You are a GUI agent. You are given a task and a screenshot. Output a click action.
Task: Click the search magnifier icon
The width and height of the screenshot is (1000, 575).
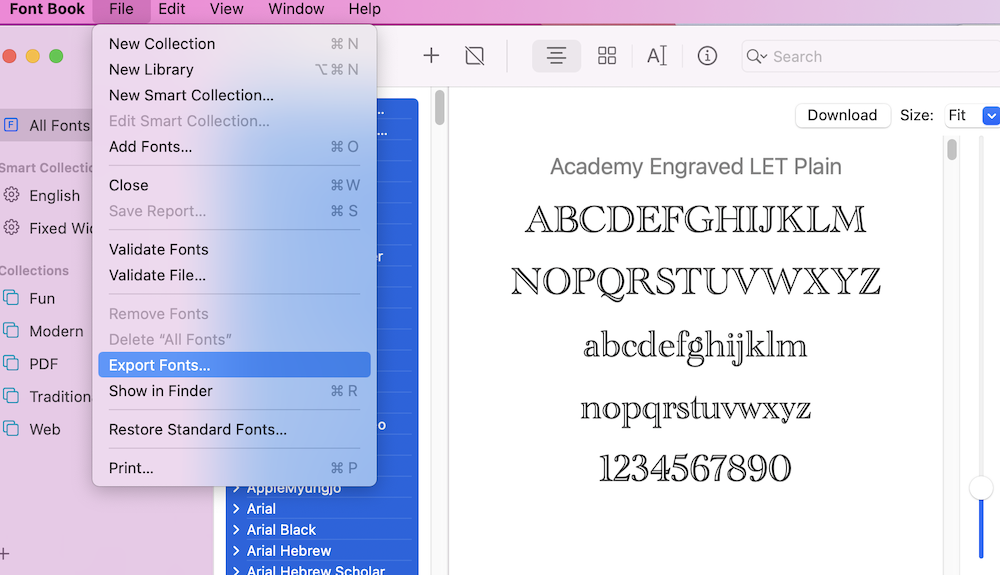[756, 57]
